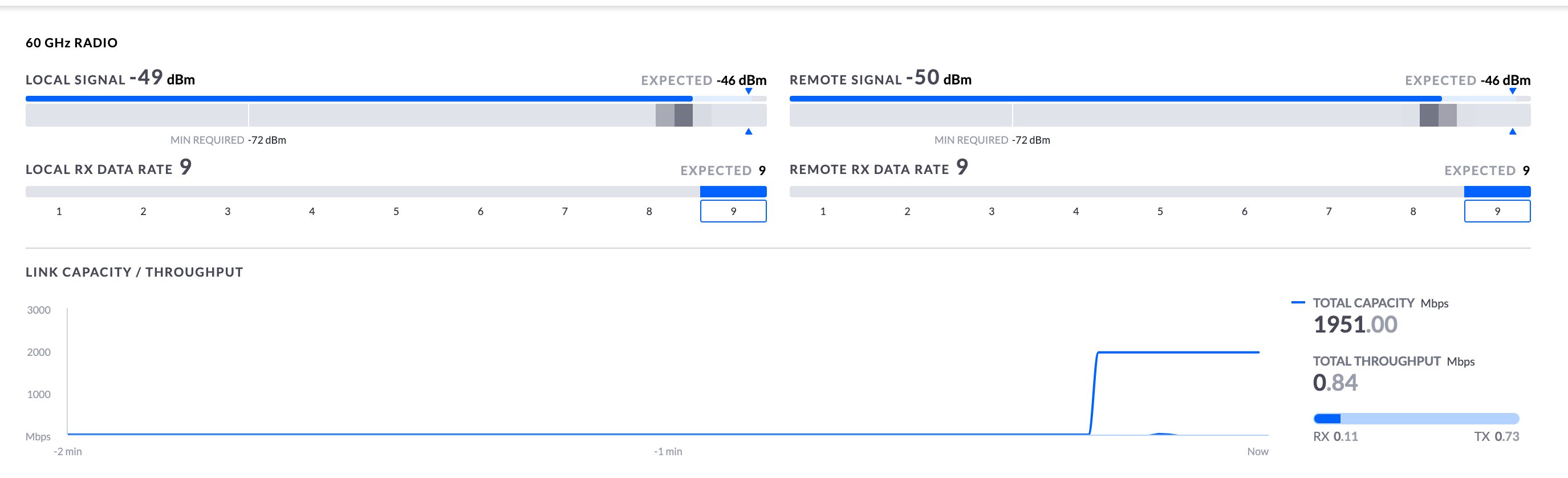Select highlighted rate 9 box in remote scale
The width and height of the screenshot is (1568, 478).
[x=1497, y=211]
